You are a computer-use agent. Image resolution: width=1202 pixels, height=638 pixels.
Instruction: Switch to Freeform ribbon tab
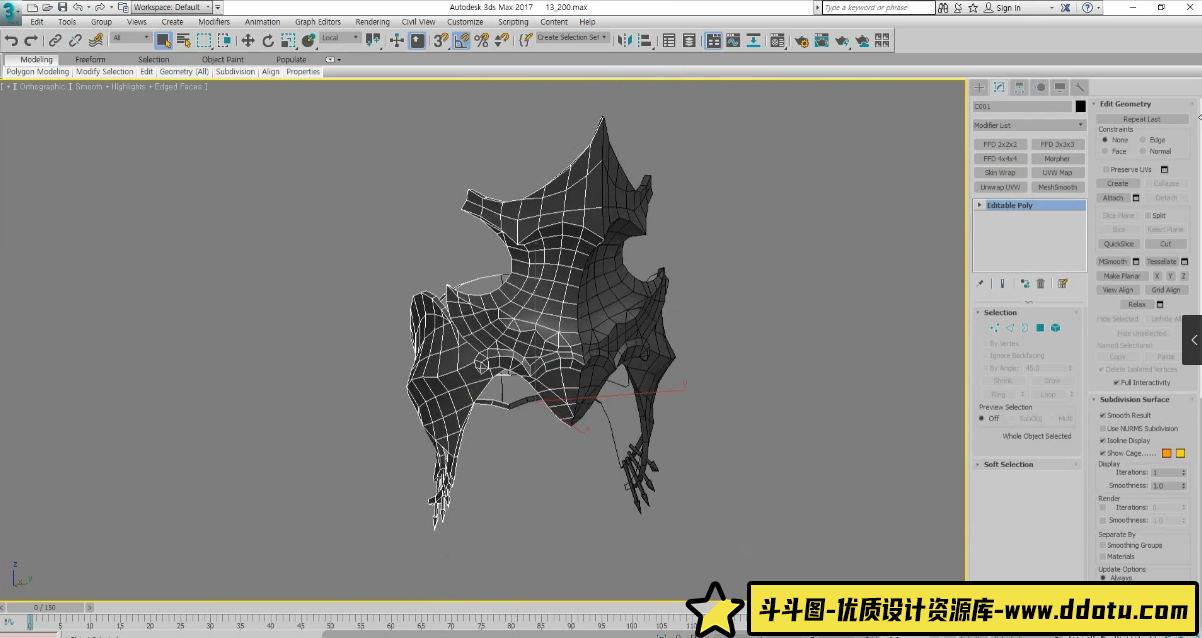[x=90, y=59]
